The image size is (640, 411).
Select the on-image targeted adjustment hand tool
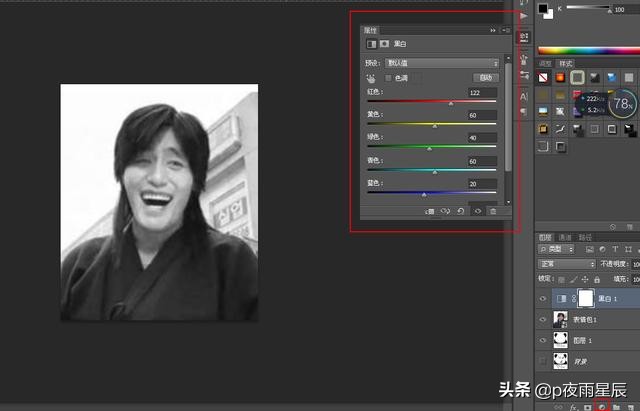371,78
